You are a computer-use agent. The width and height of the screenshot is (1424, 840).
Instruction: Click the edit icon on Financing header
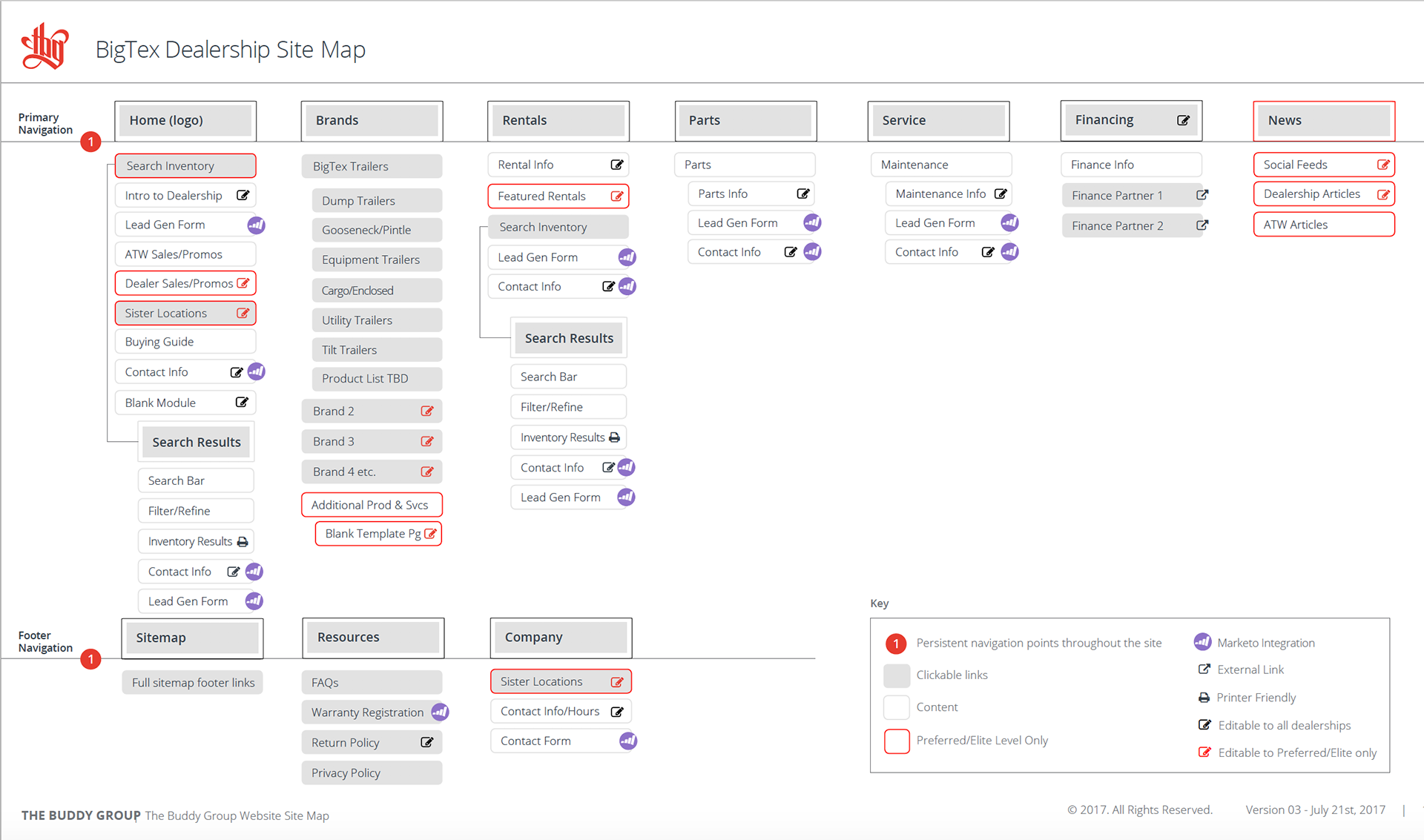click(1183, 120)
